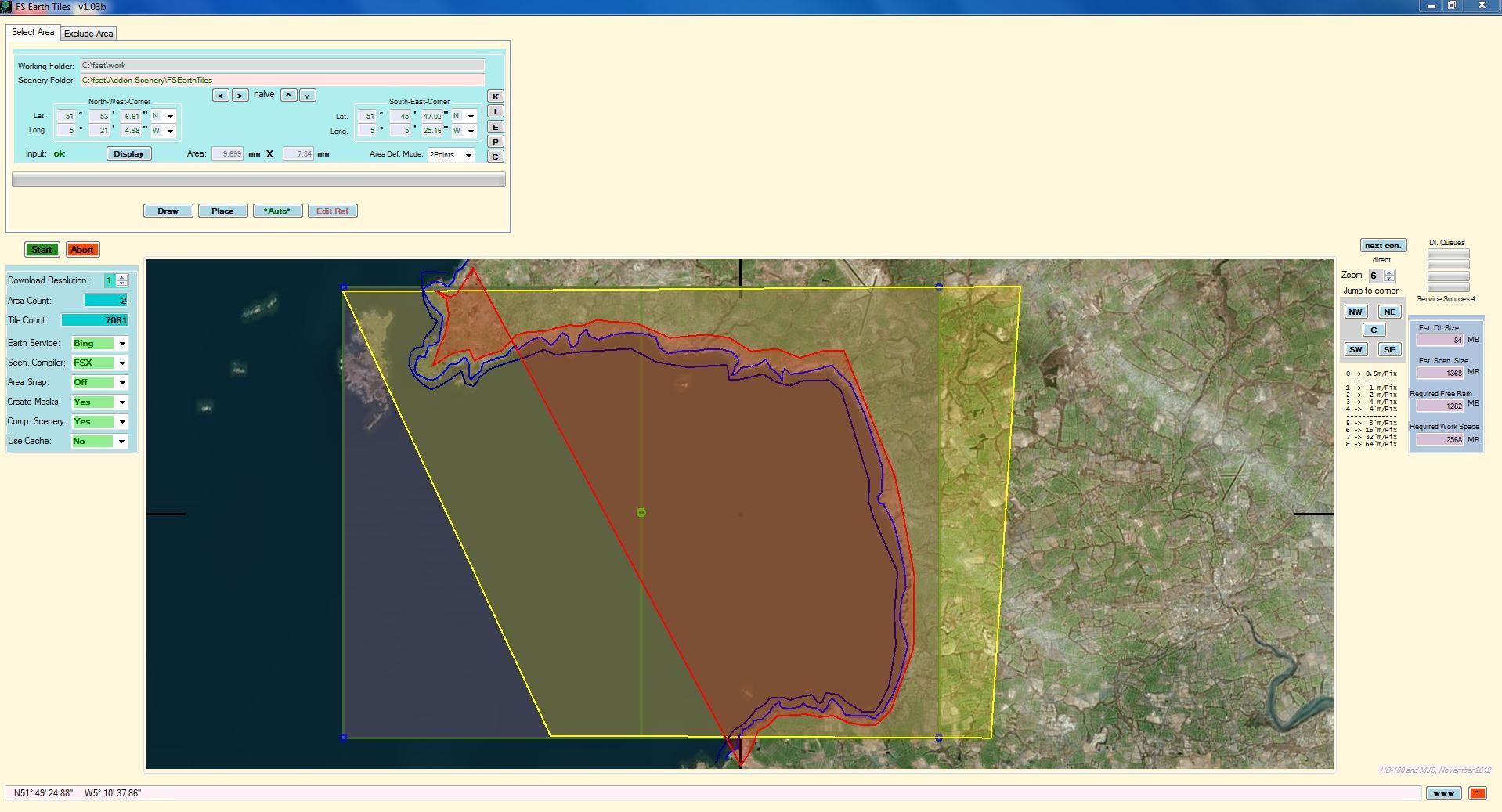Click the next con. button
This screenshot has width=1502, height=812.
pos(1383,246)
